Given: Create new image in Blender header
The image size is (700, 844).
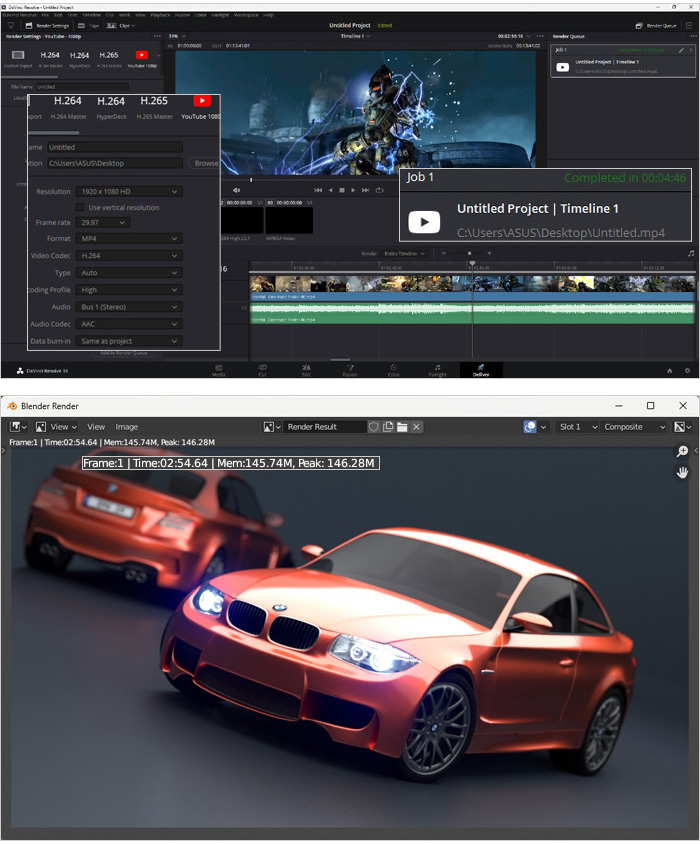Looking at the screenshot, I should click(388, 427).
